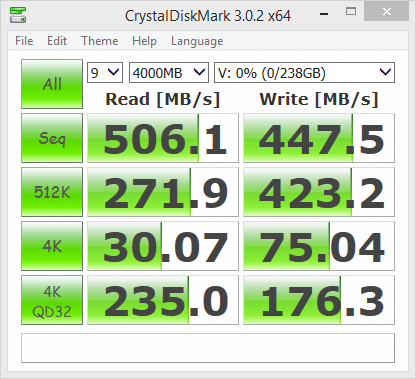Click the empty comment field at the bottom
The height and width of the screenshot is (379, 416).
[x=208, y=348]
